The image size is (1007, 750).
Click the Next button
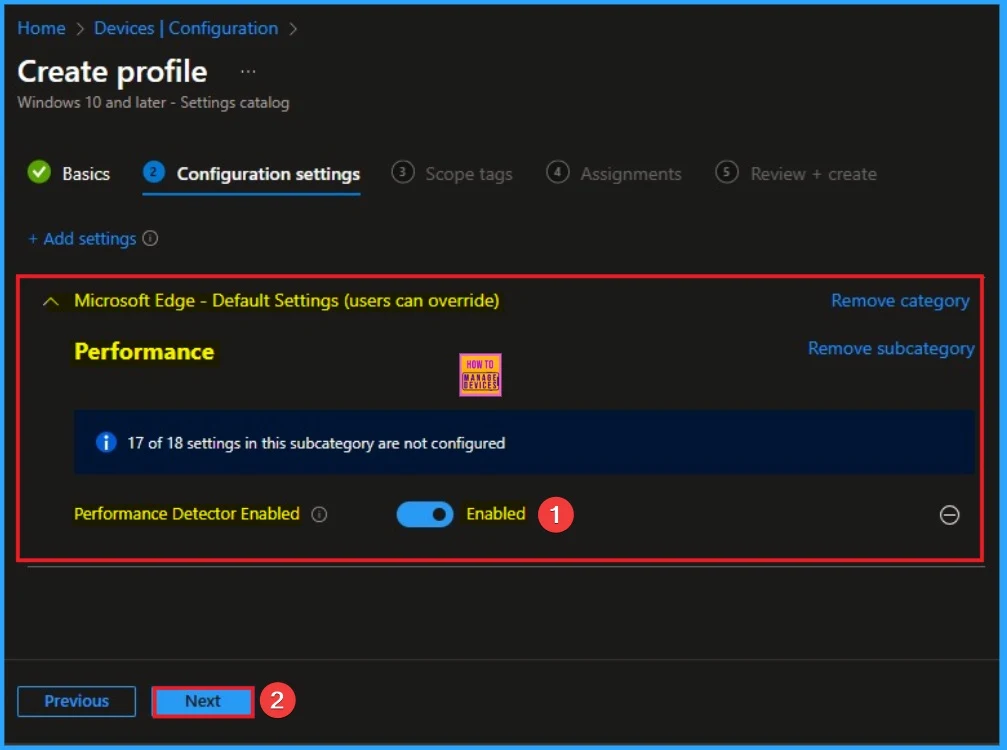[x=203, y=701]
